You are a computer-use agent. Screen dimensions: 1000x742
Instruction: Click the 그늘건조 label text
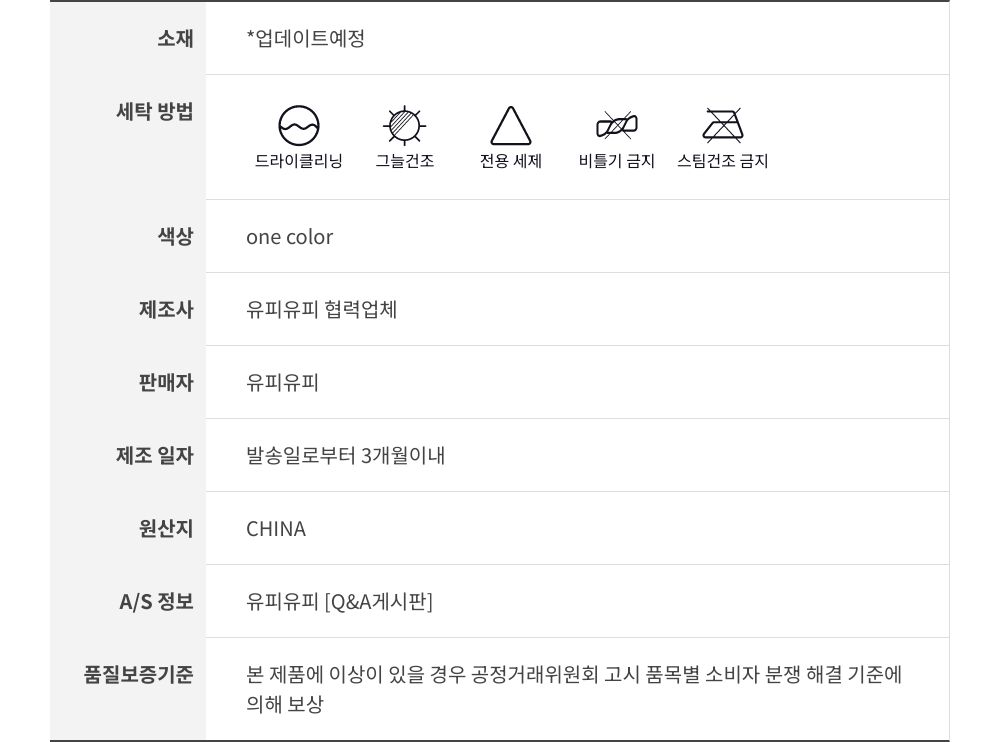(405, 161)
